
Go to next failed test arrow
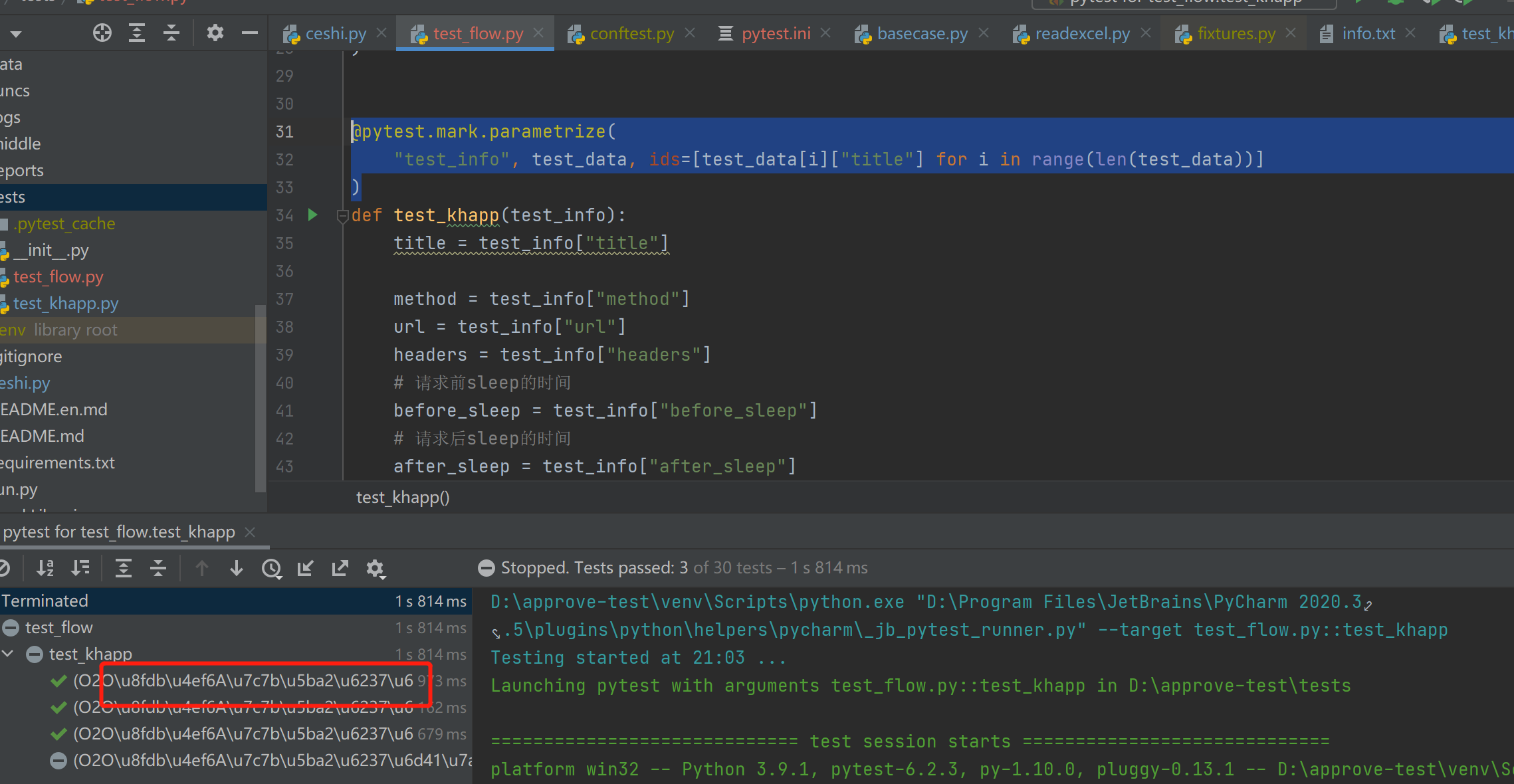pyautogui.click(x=237, y=568)
